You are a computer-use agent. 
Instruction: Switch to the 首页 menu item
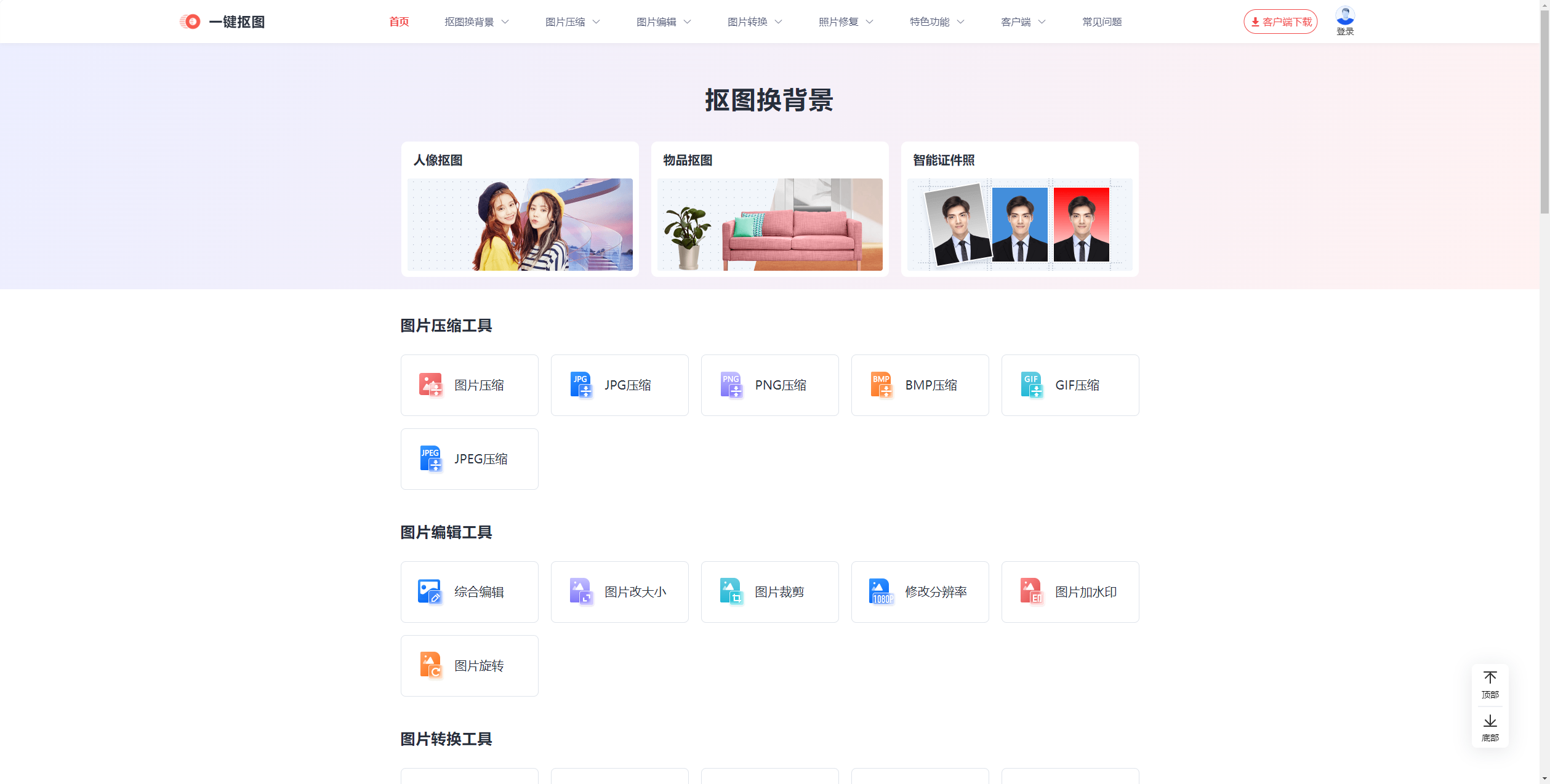point(398,21)
